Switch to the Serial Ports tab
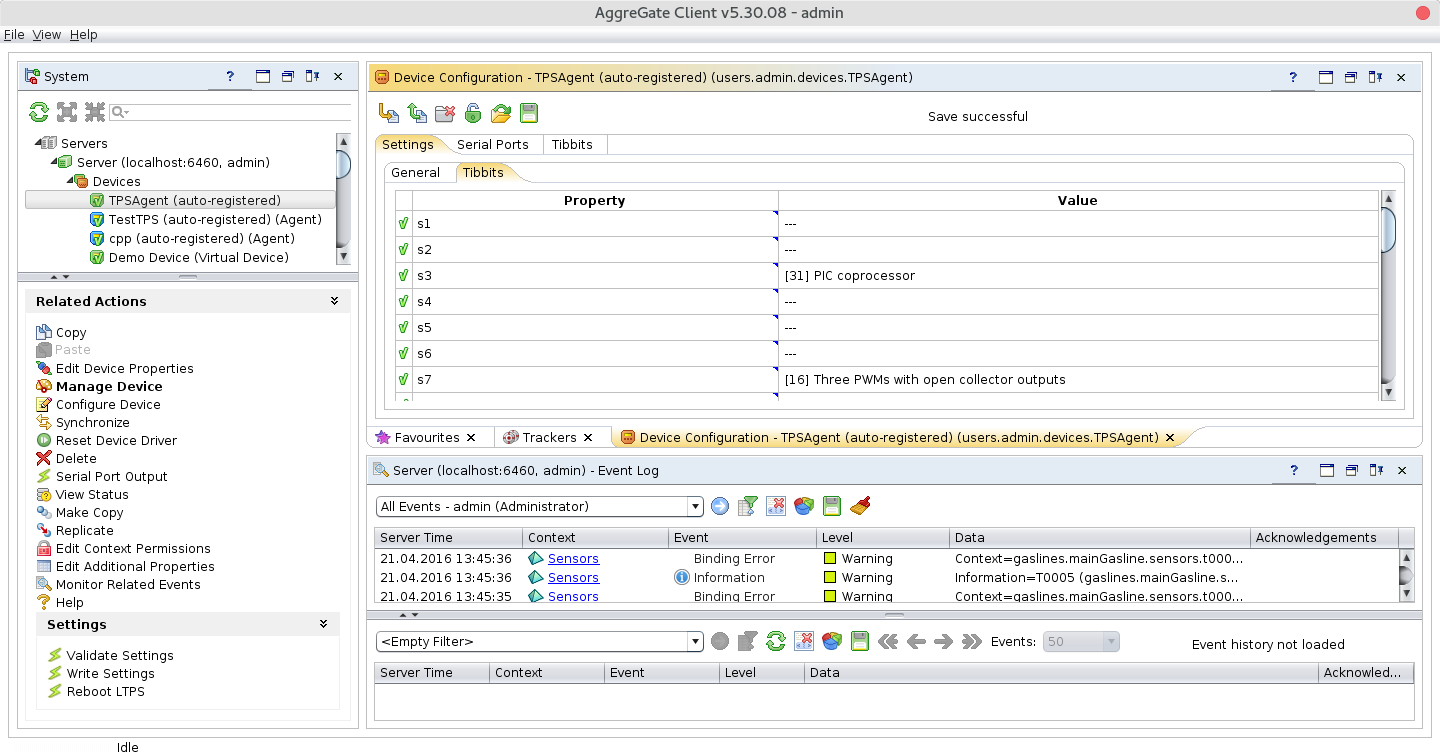 pos(493,144)
